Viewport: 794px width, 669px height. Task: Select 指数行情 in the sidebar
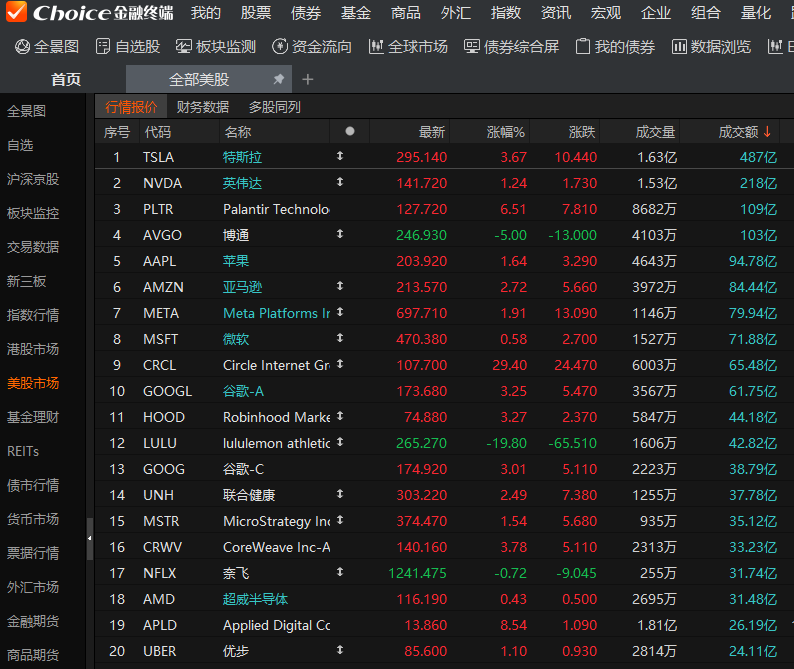point(33,315)
